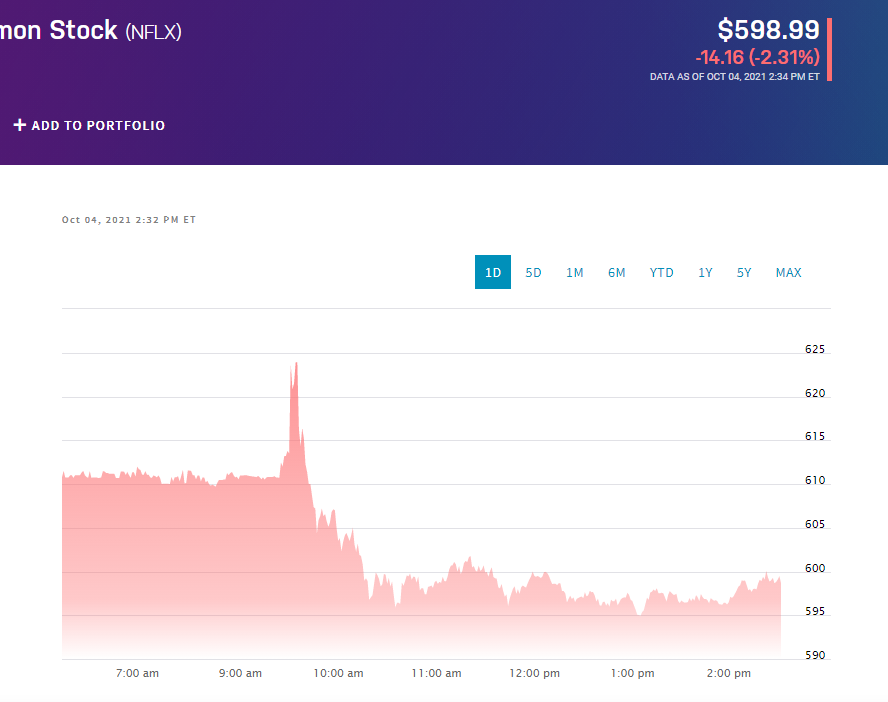Switch to the 5D chart view

pos(532,271)
